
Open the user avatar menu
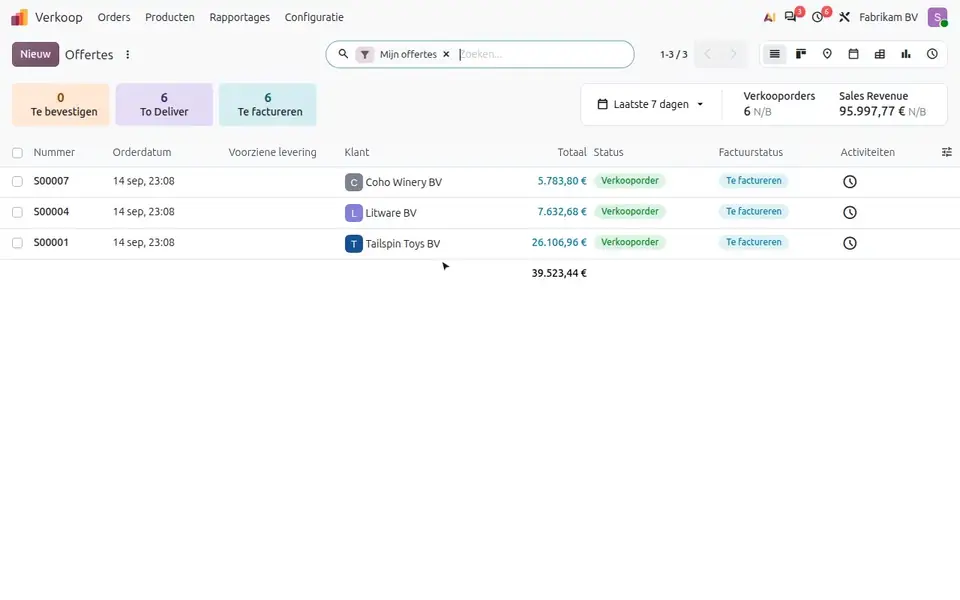tap(937, 17)
